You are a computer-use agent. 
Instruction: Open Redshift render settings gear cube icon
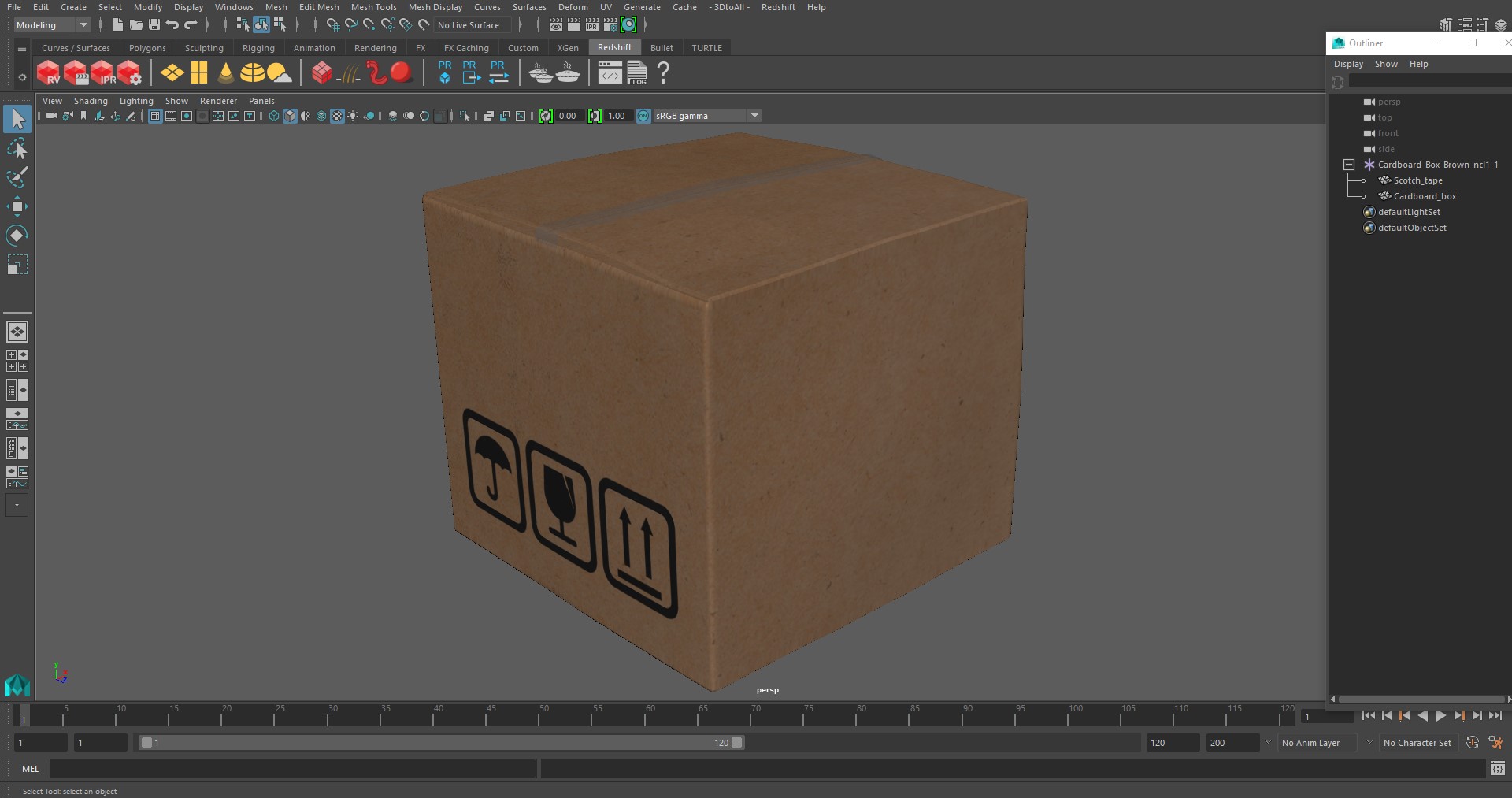tap(129, 73)
